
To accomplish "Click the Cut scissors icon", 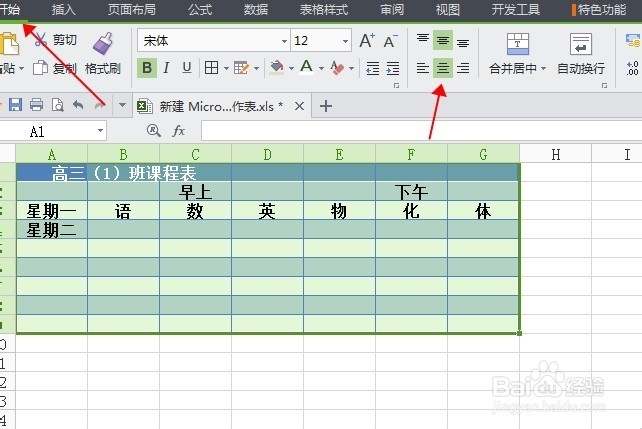I will click(x=41, y=40).
